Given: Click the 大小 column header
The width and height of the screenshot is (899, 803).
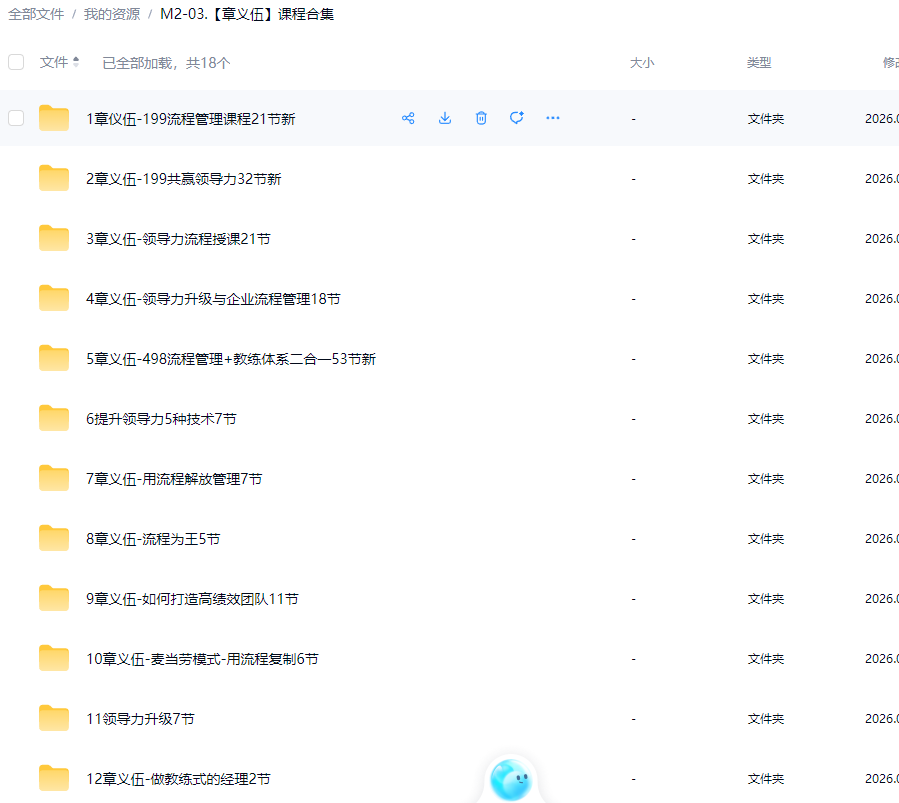Looking at the screenshot, I should tap(642, 61).
